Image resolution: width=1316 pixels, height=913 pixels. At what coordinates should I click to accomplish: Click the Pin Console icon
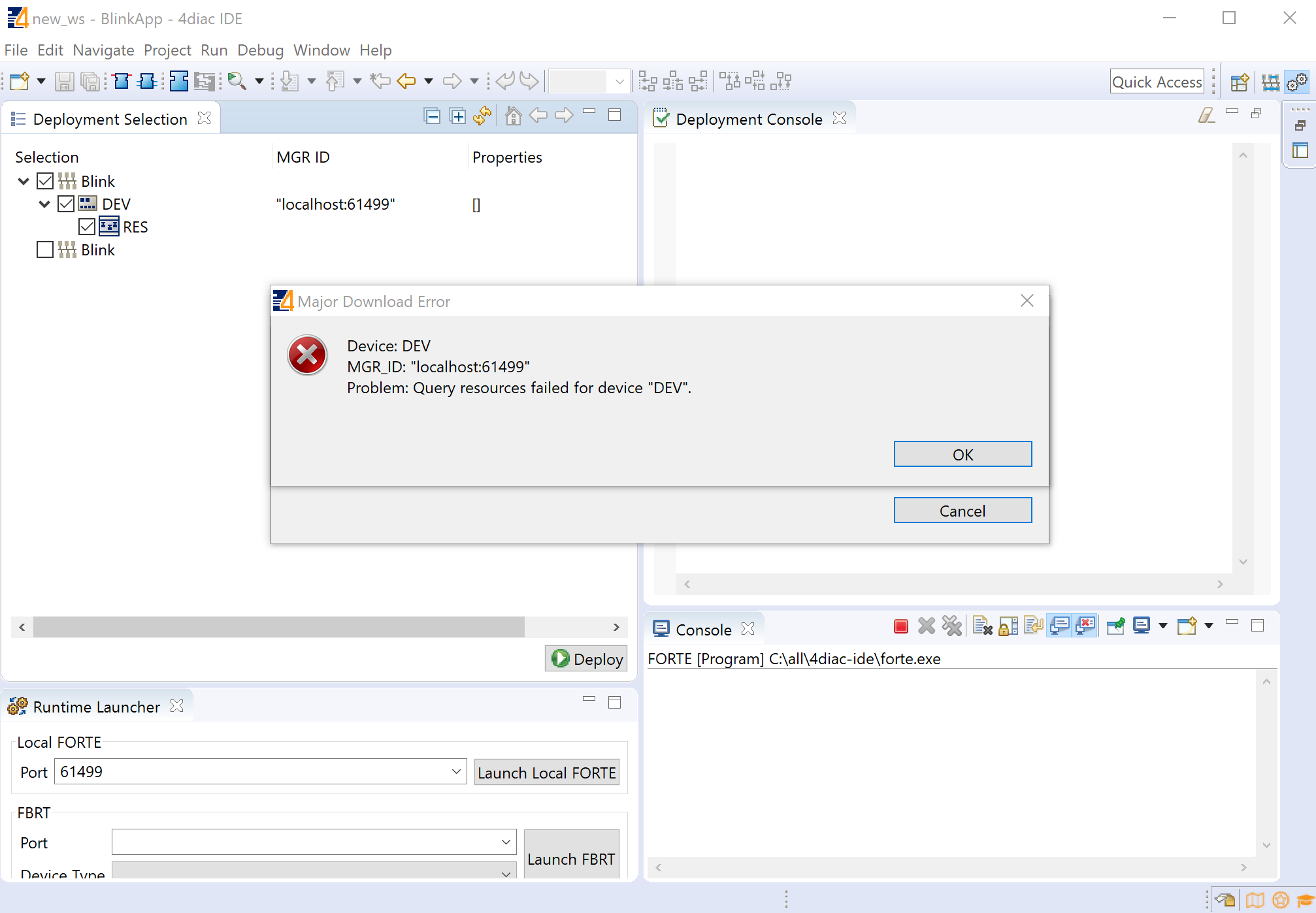pyautogui.click(x=1116, y=626)
